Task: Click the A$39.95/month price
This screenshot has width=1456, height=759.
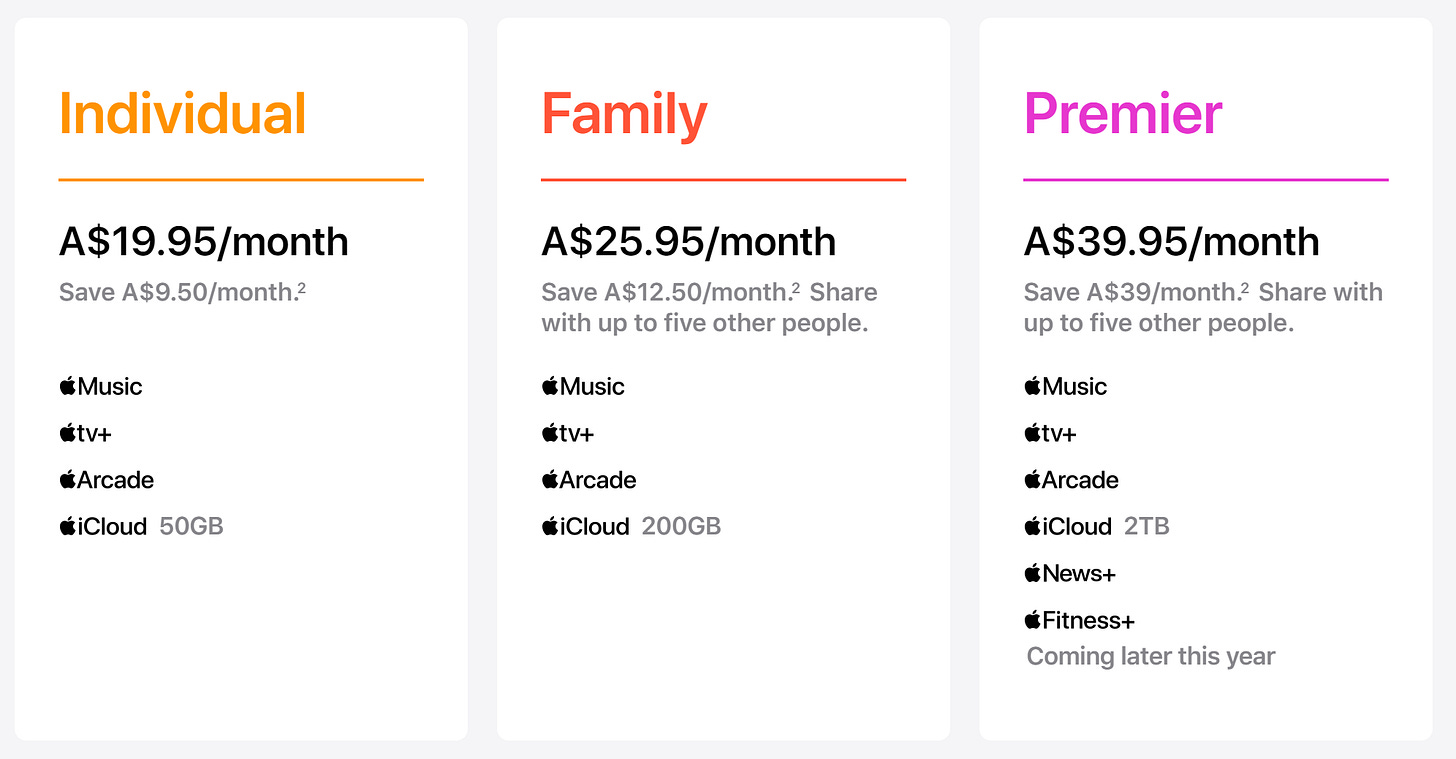Action: point(1172,242)
